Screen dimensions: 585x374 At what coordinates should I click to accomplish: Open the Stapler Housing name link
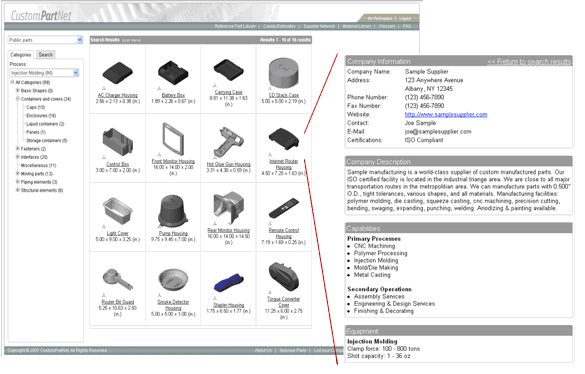click(228, 305)
